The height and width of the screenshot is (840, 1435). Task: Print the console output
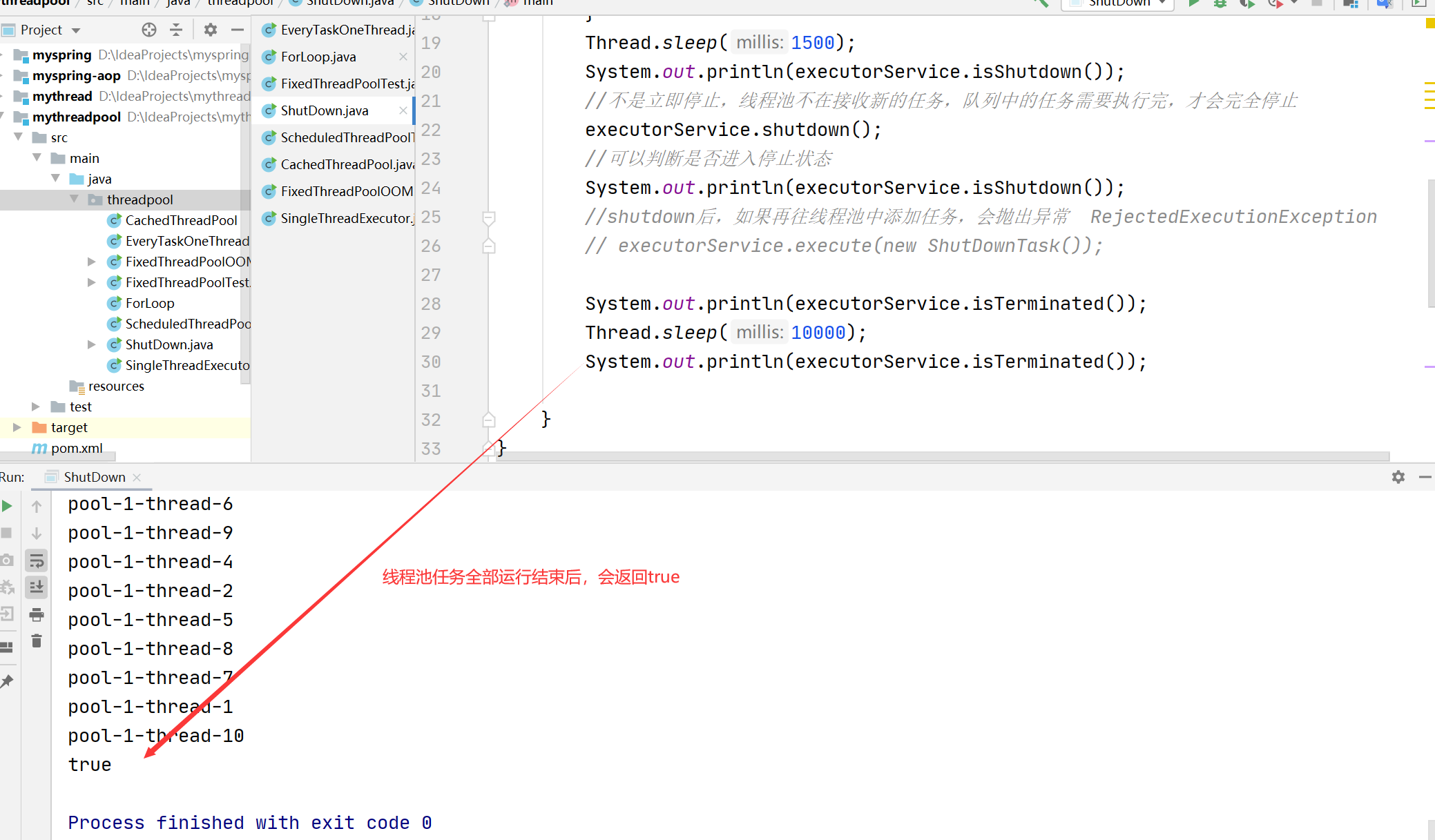pos(37,614)
